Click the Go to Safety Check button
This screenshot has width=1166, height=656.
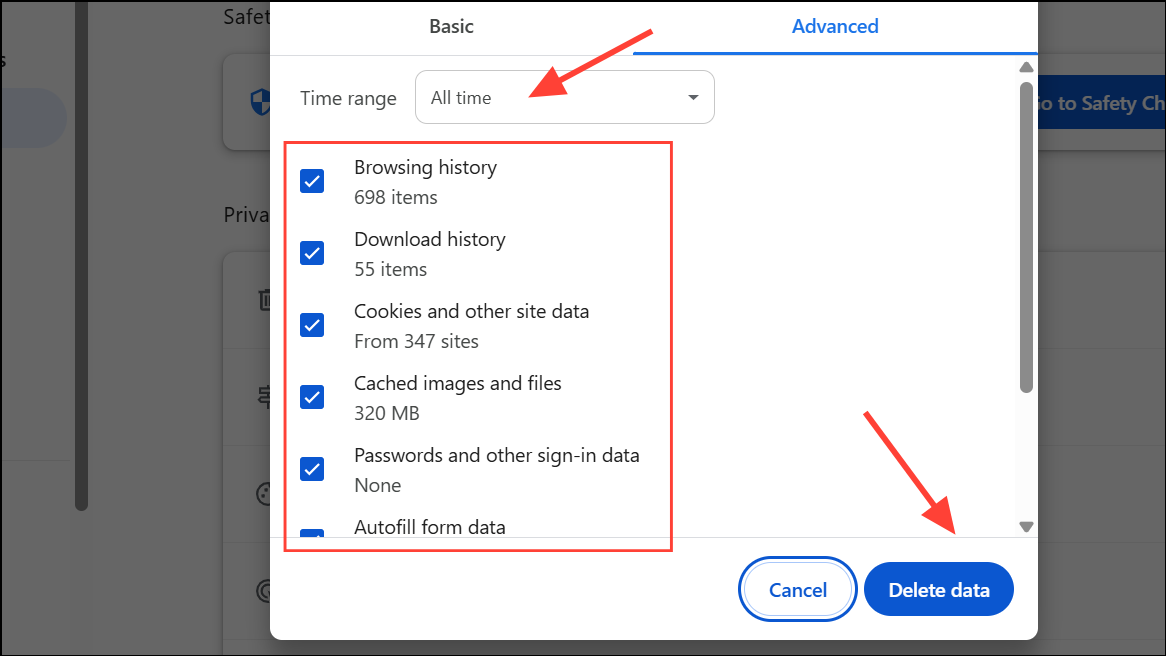coord(1100,103)
